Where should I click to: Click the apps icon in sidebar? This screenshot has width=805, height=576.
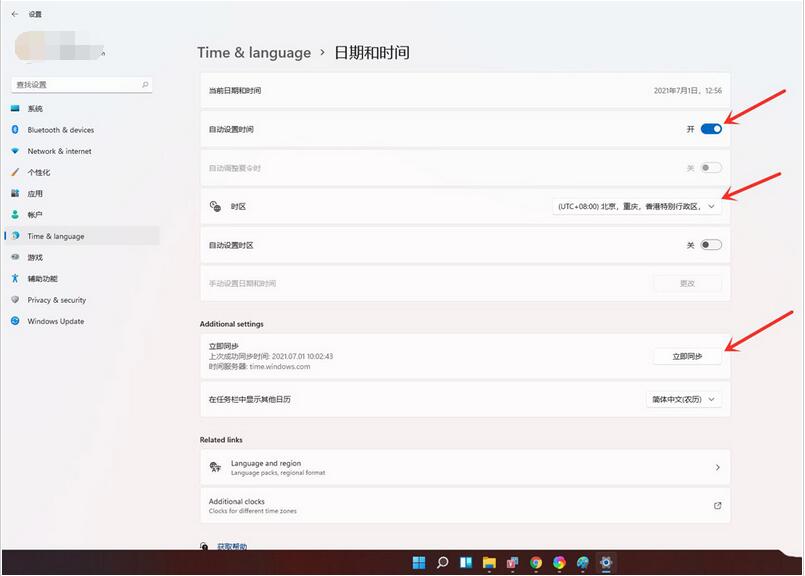[15, 193]
